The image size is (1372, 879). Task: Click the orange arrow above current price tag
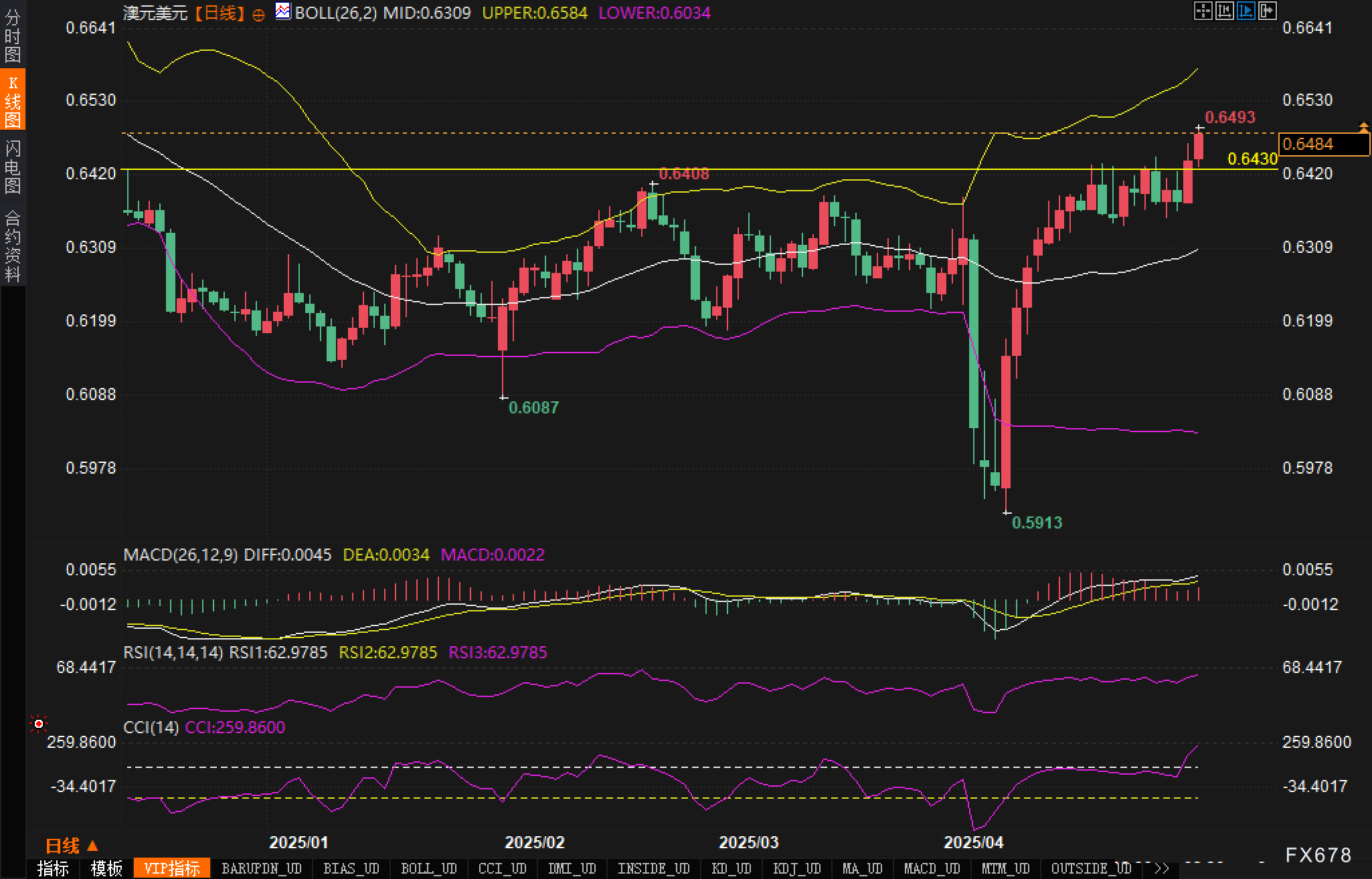click(1363, 126)
